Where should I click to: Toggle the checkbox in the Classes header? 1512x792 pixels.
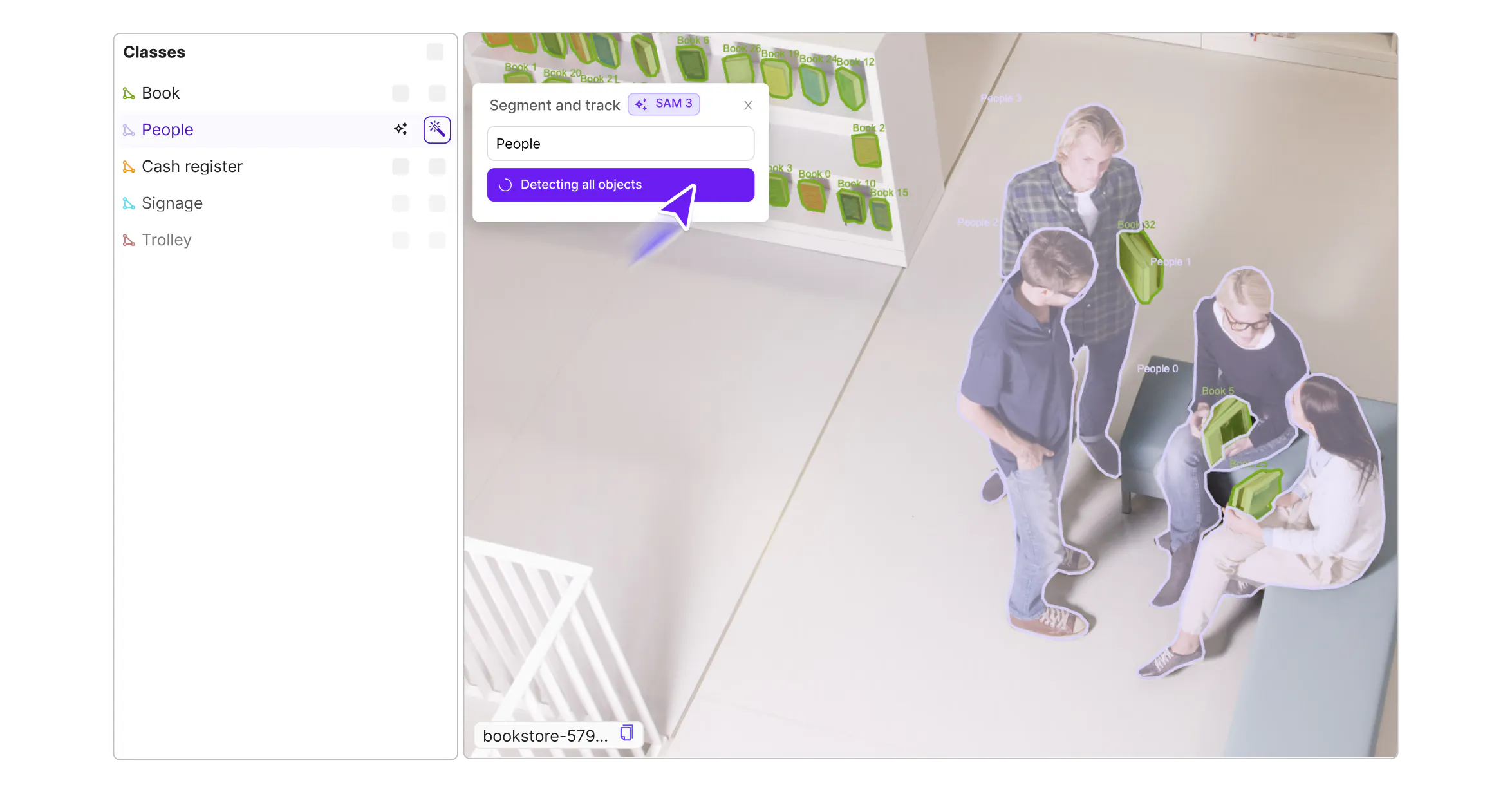(435, 52)
